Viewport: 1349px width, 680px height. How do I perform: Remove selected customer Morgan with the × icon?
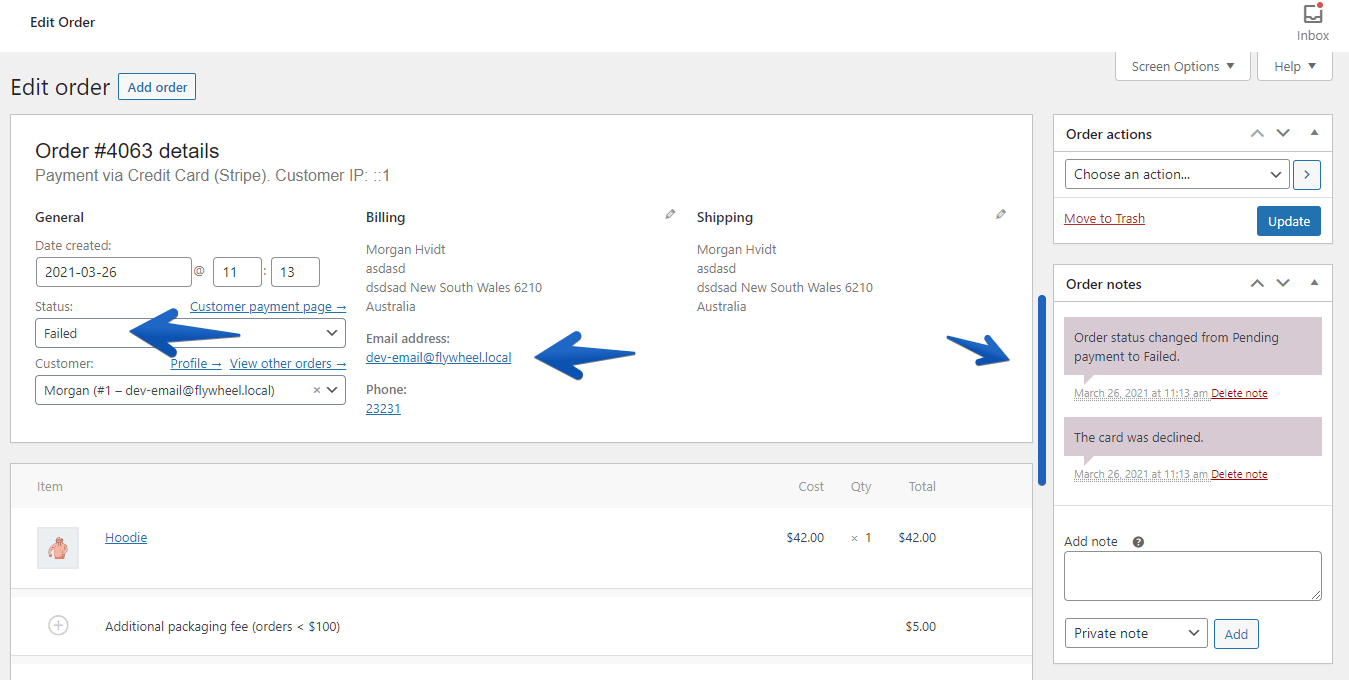316,390
